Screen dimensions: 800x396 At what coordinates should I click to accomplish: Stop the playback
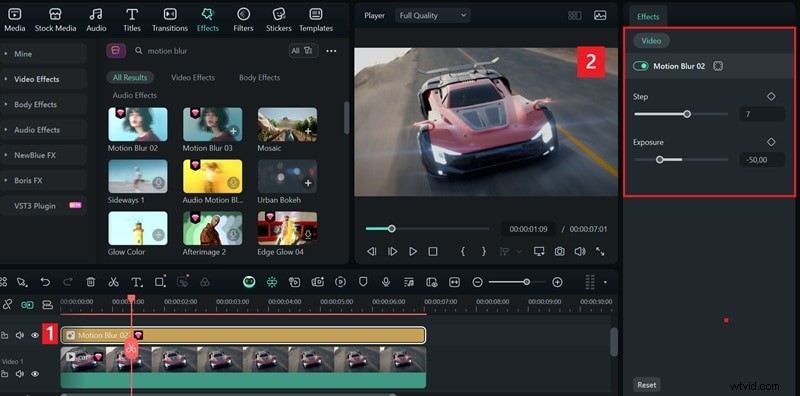coord(433,252)
